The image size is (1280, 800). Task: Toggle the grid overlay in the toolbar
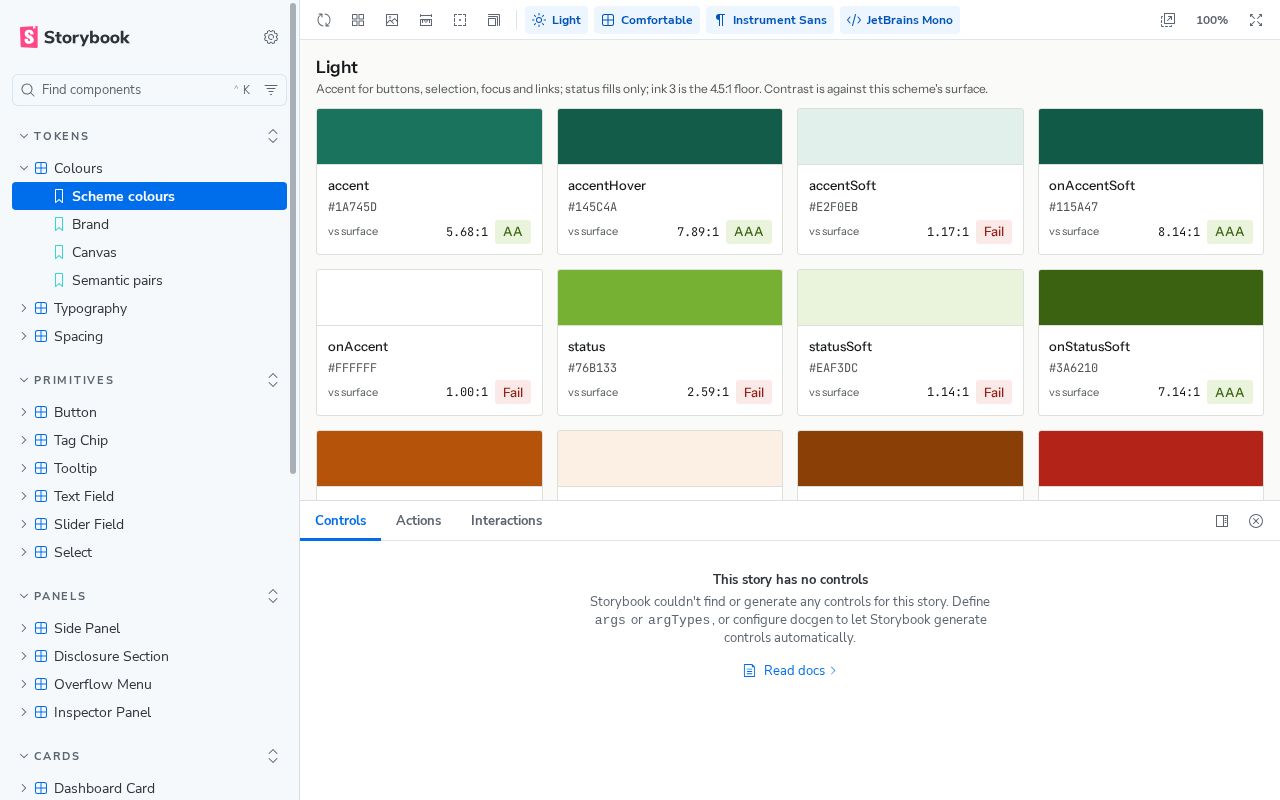coord(358,20)
